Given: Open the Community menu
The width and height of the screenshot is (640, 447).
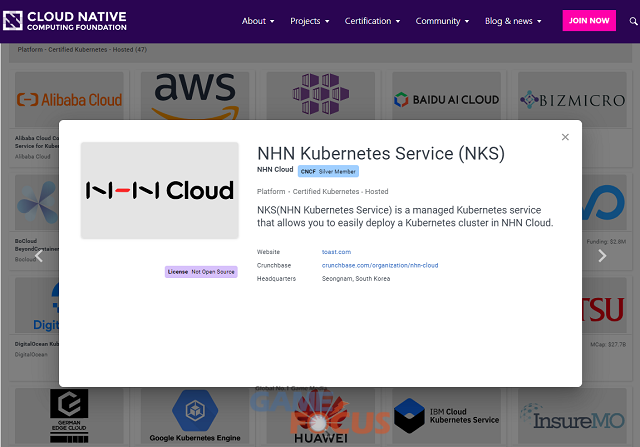Looking at the screenshot, I should point(442,21).
